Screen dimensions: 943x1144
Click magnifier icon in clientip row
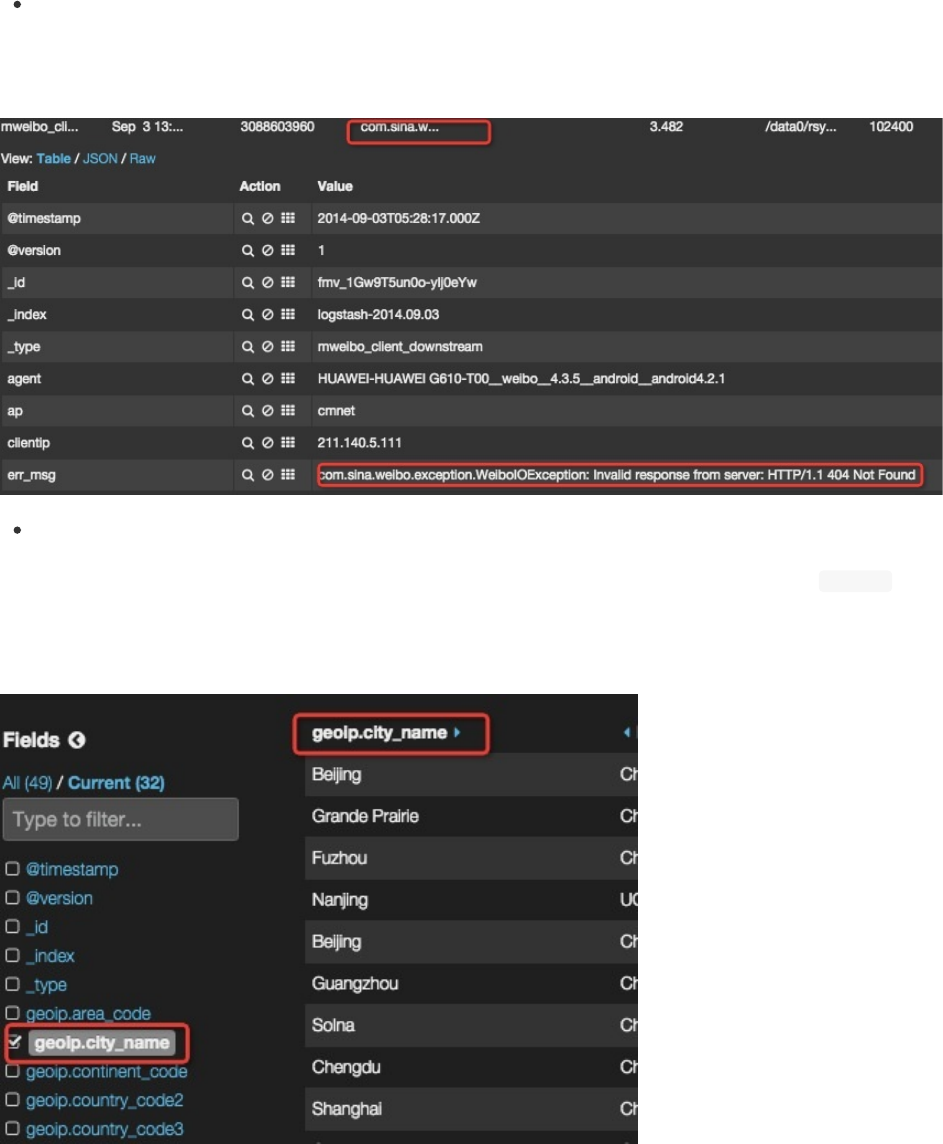248,443
